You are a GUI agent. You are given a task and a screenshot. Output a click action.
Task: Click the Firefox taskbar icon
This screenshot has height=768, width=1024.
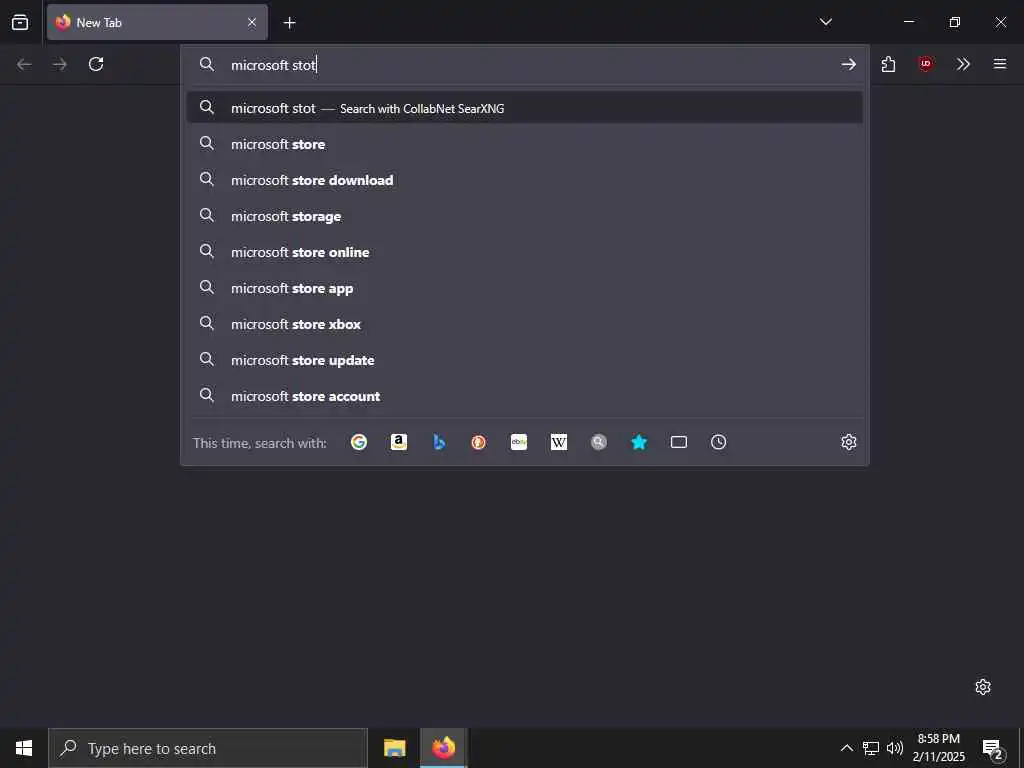443,748
